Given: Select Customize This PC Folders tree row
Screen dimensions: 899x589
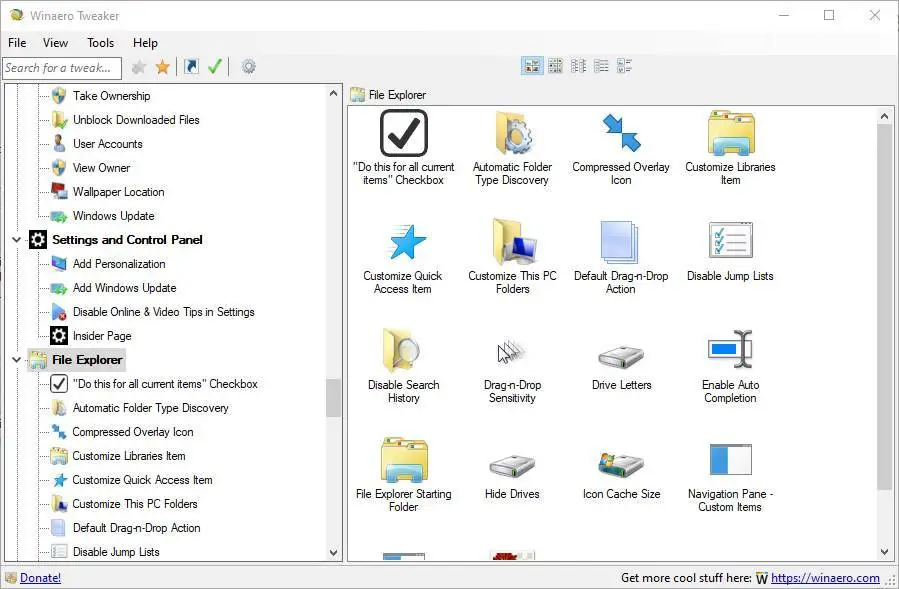Looking at the screenshot, I should (135, 504).
